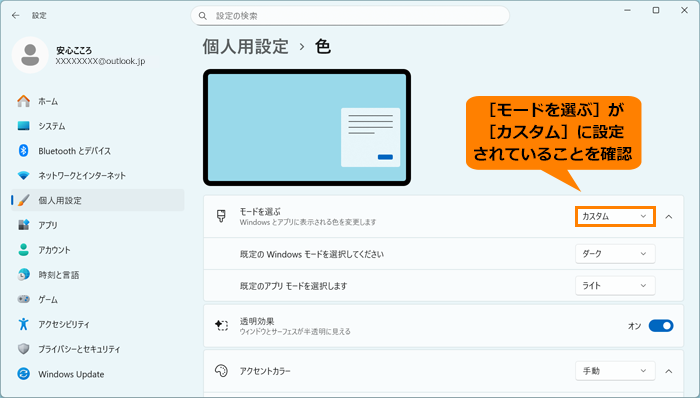The width and height of the screenshot is (700, 398).
Task: Open アプリ settings category
Action: tap(98, 225)
